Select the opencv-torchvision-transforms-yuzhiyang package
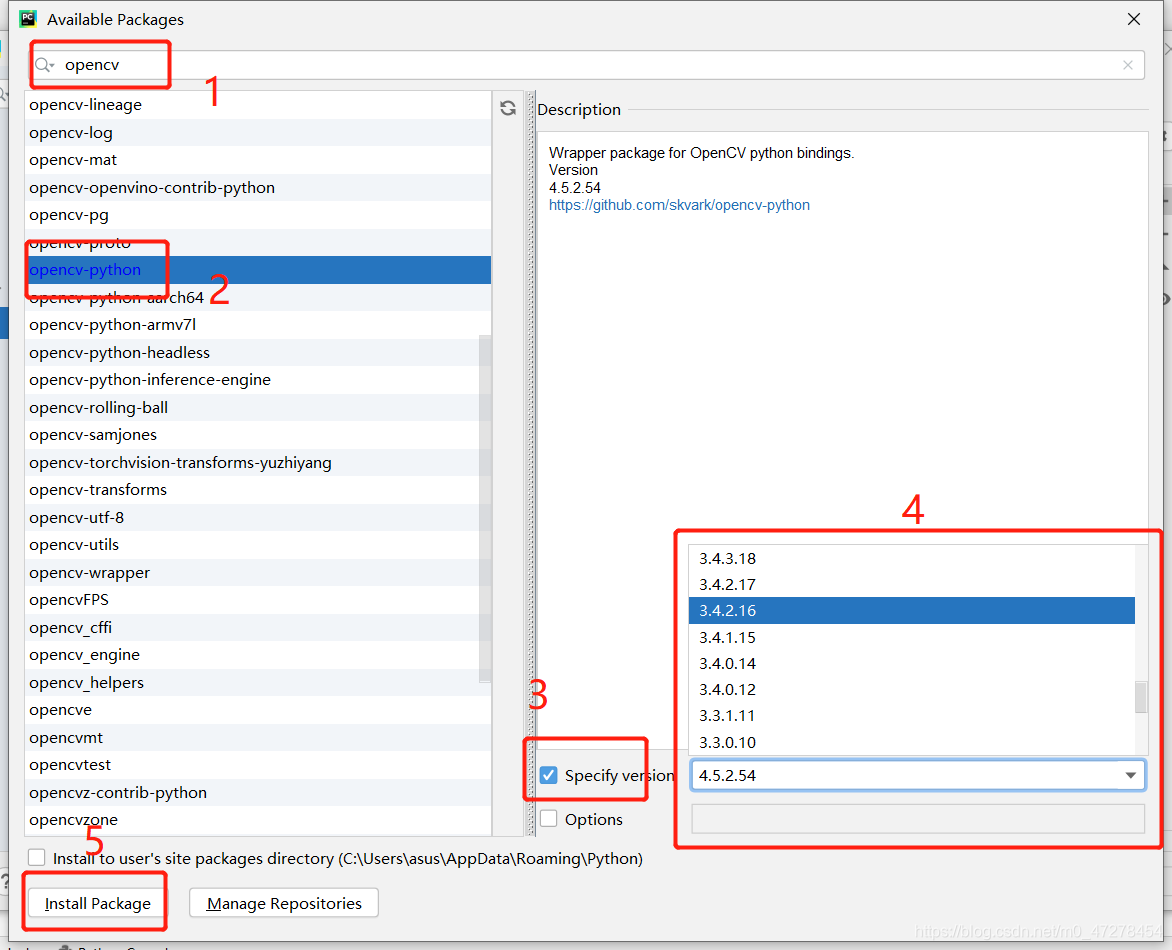The image size is (1172, 950). click(x=258, y=462)
